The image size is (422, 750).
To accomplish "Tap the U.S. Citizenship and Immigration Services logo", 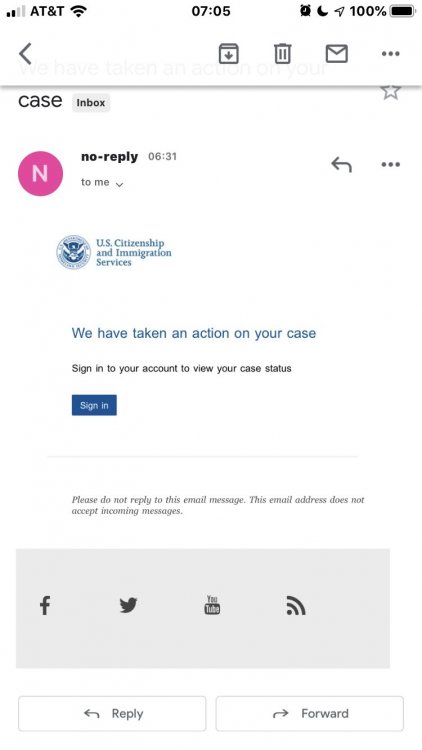I will pos(114,252).
